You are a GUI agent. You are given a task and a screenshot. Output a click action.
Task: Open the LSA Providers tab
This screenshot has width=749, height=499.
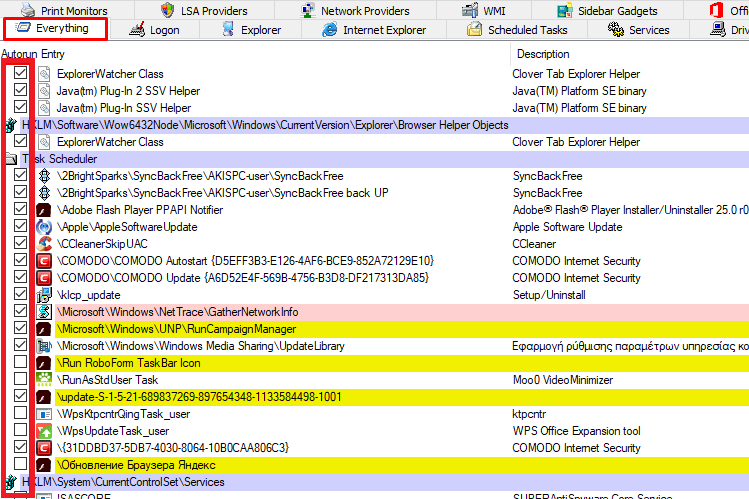tap(204, 11)
